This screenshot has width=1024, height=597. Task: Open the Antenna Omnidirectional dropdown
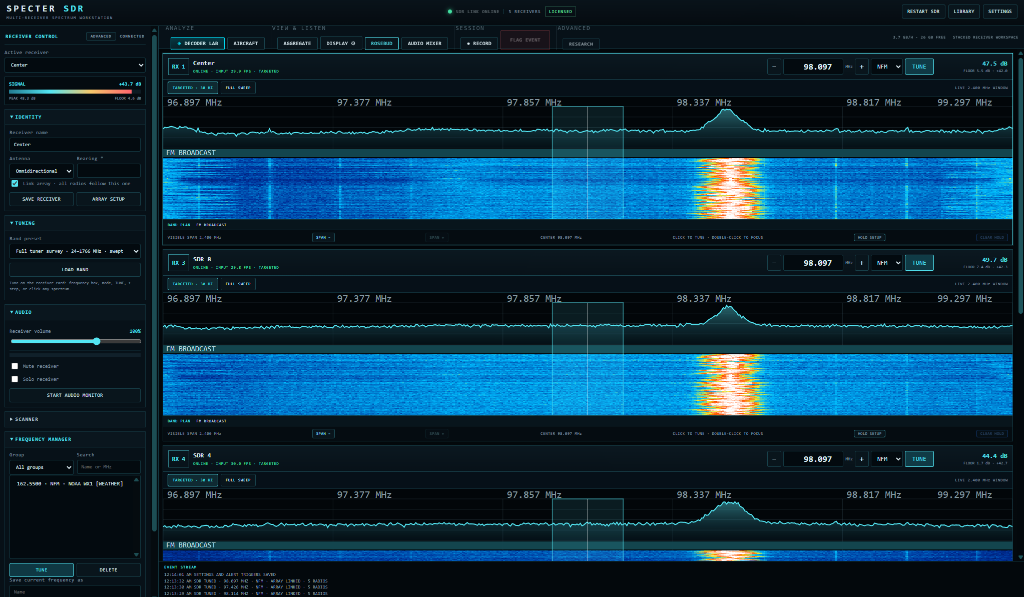click(41, 171)
